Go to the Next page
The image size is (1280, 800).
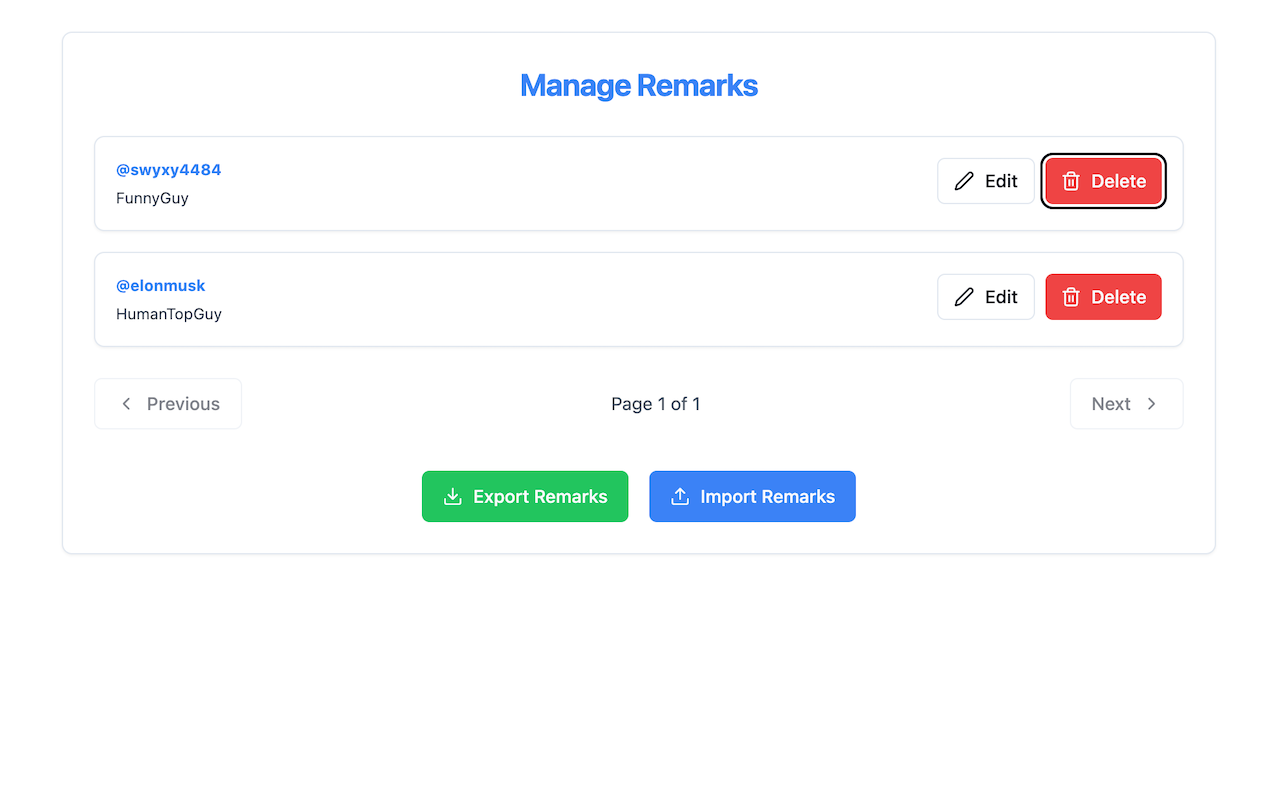1126,404
